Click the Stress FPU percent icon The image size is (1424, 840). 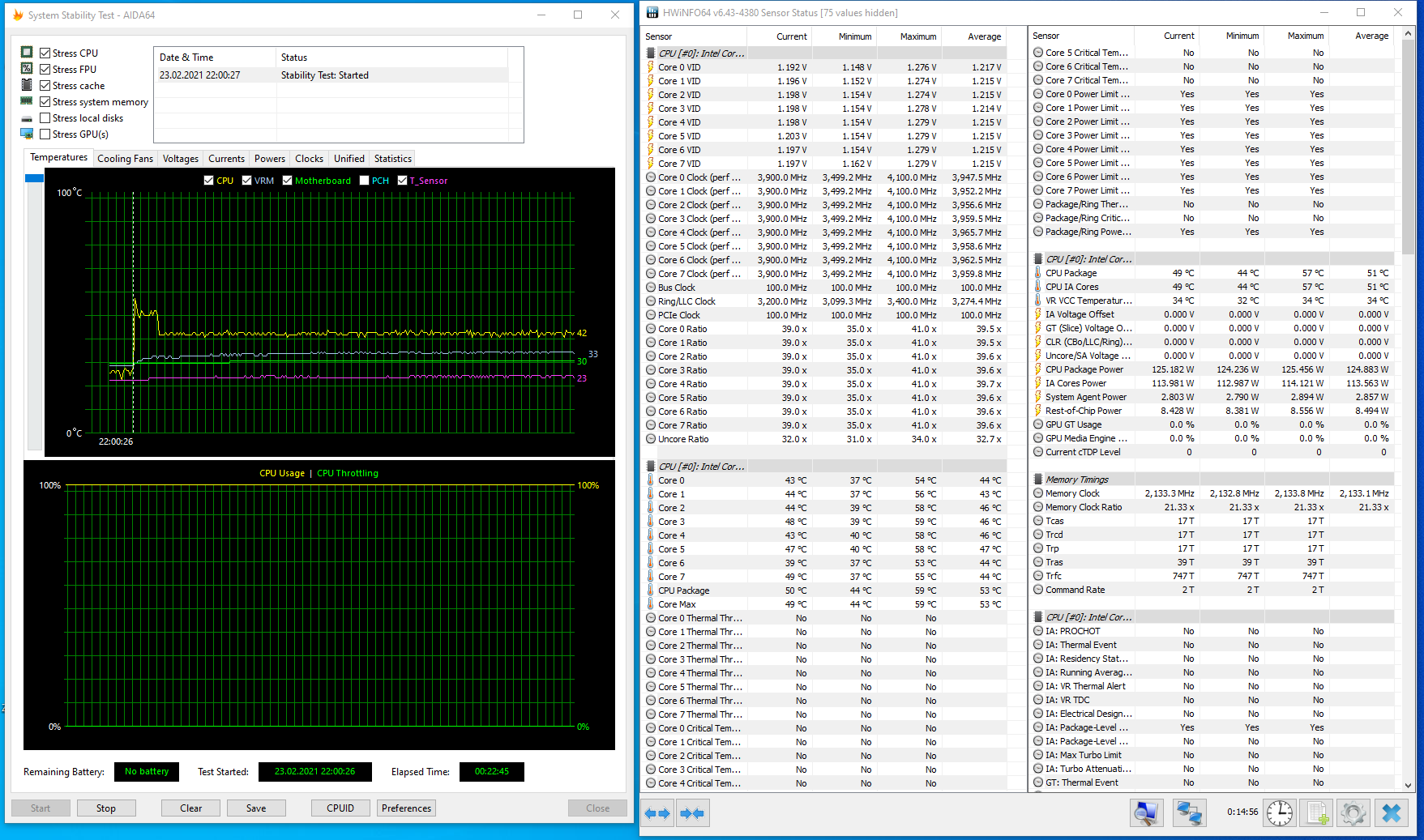pyautogui.click(x=27, y=69)
